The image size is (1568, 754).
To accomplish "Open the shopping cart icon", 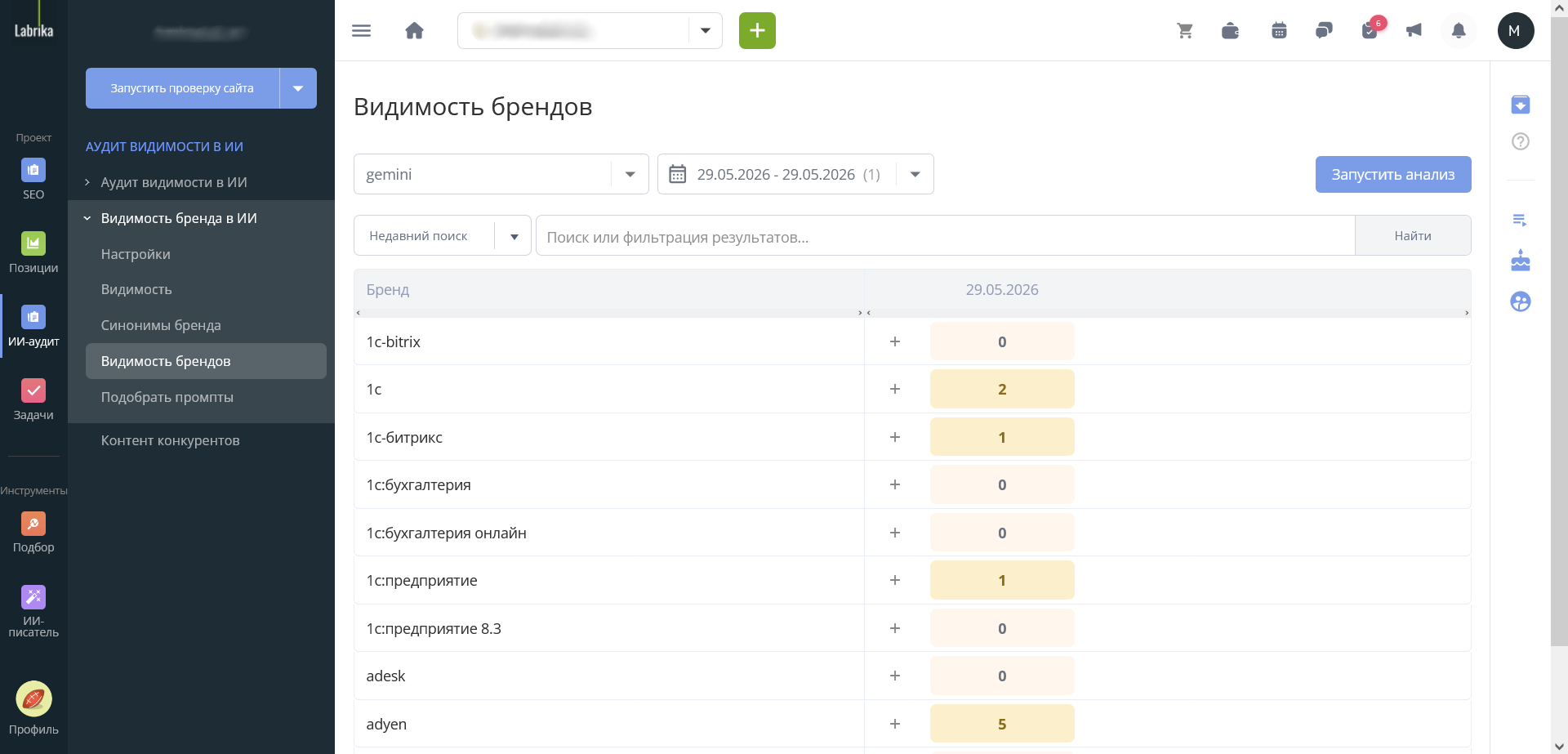I will (x=1185, y=31).
